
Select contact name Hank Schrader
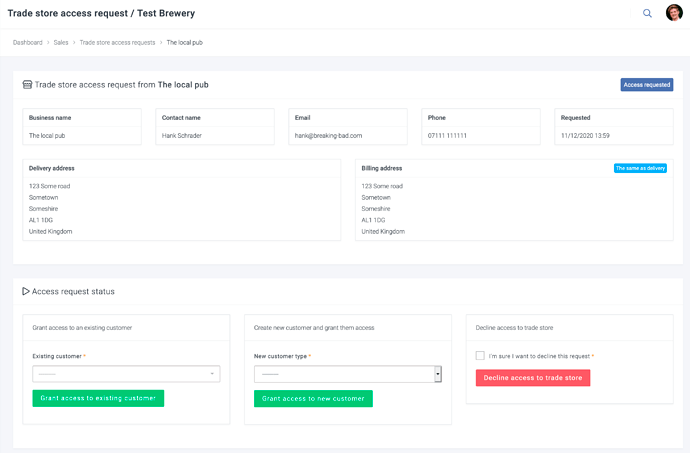182,136
